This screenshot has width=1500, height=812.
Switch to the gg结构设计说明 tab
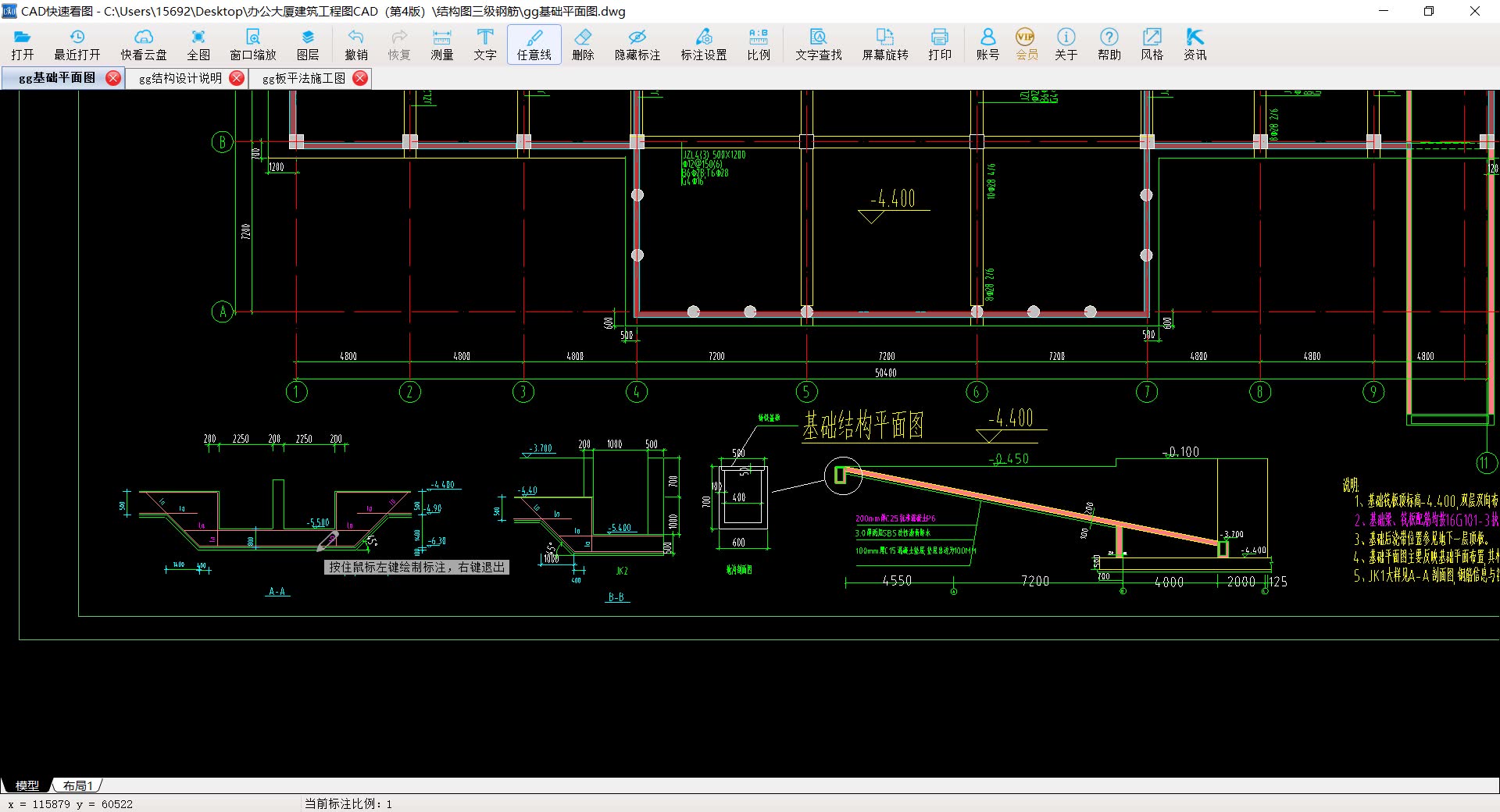180,78
